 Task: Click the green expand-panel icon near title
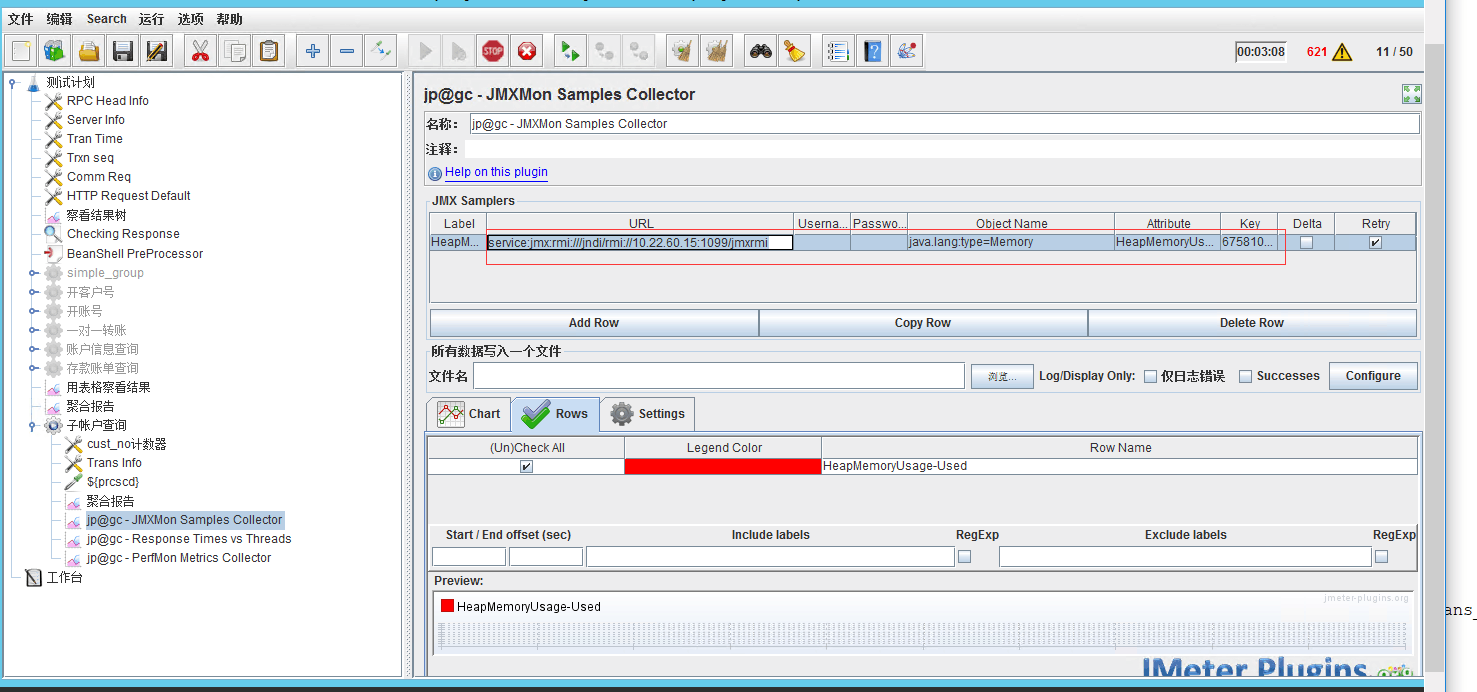[1412, 94]
